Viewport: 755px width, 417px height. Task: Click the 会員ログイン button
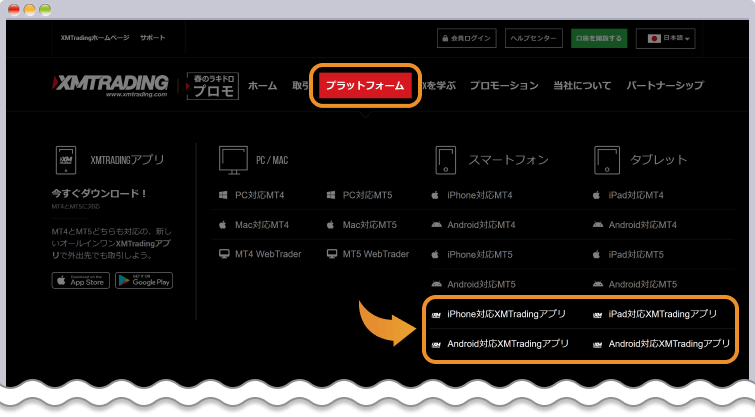pyautogui.click(x=467, y=38)
